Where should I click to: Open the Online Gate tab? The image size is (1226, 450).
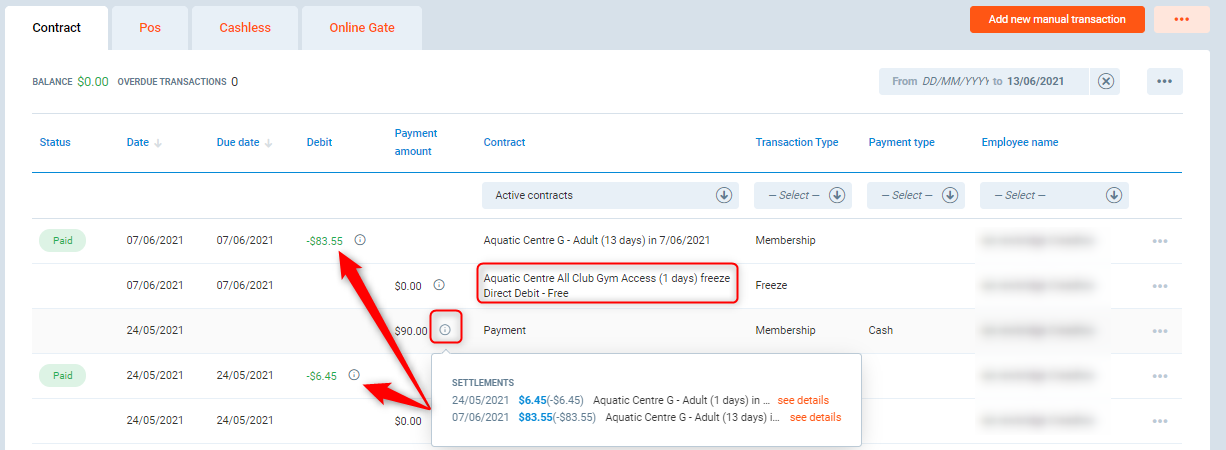click(362, 28)
